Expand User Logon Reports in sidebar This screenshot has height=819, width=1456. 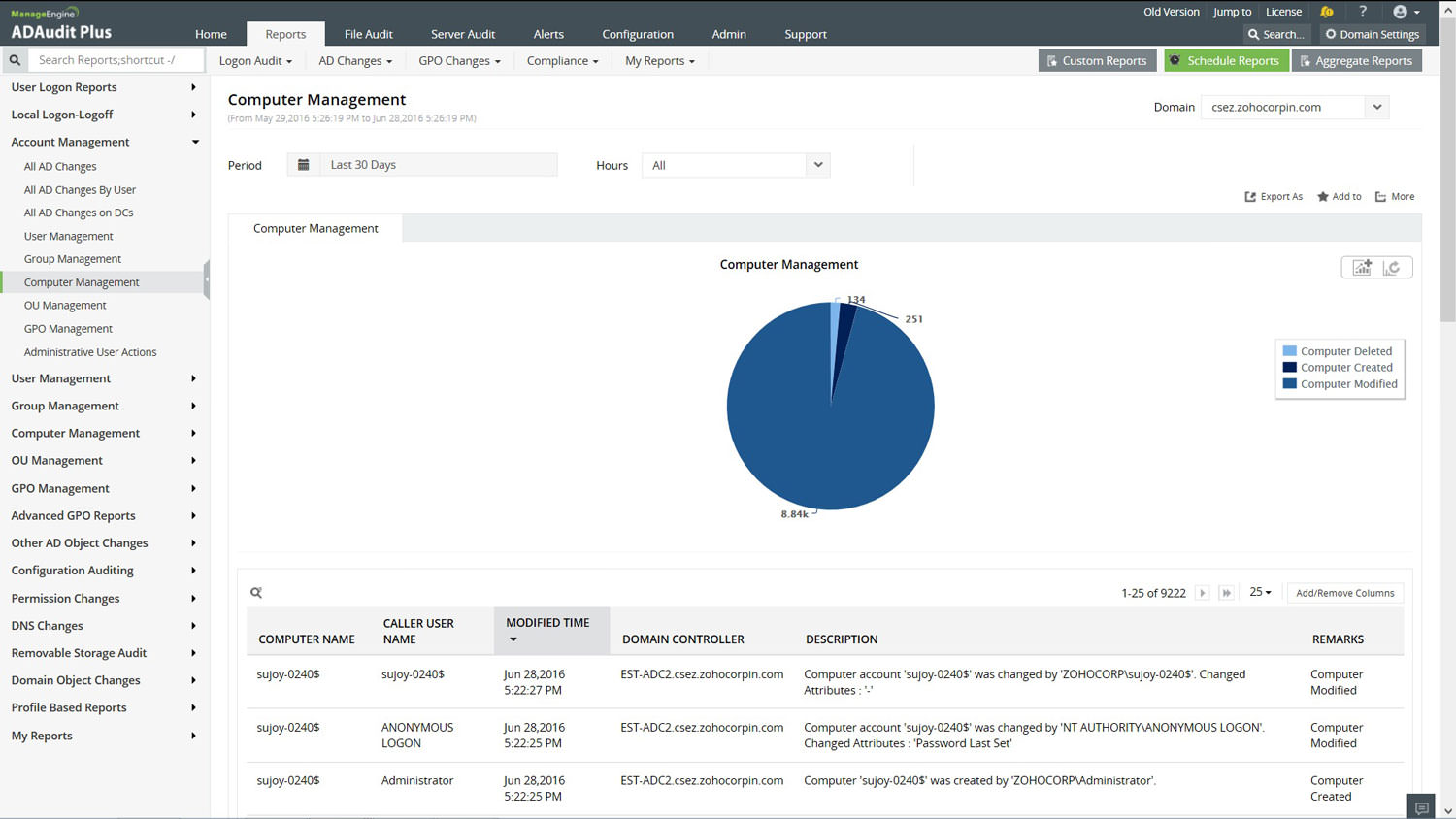(x=64, y=87)
